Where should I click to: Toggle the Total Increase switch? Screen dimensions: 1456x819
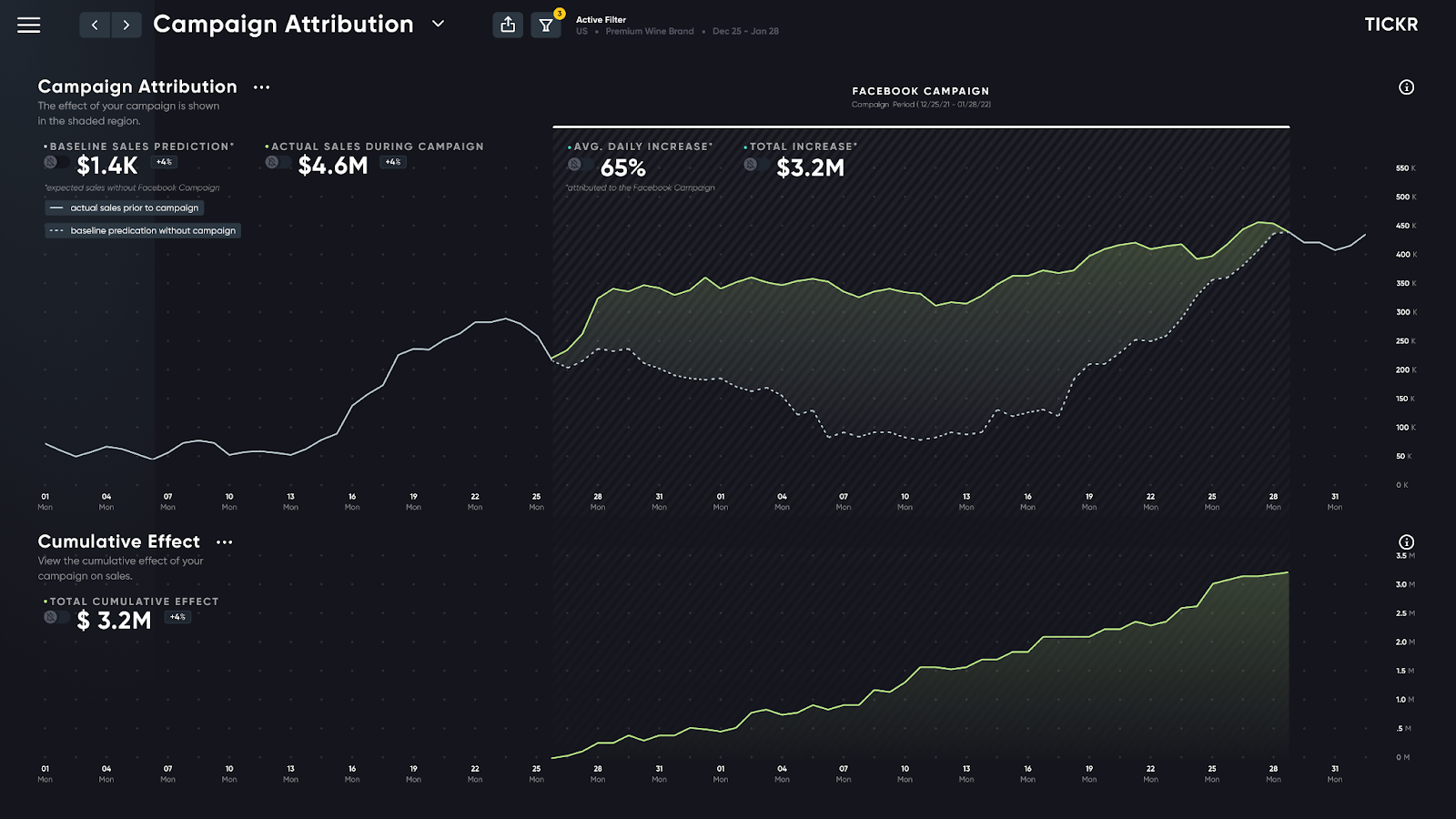point(755,165)
